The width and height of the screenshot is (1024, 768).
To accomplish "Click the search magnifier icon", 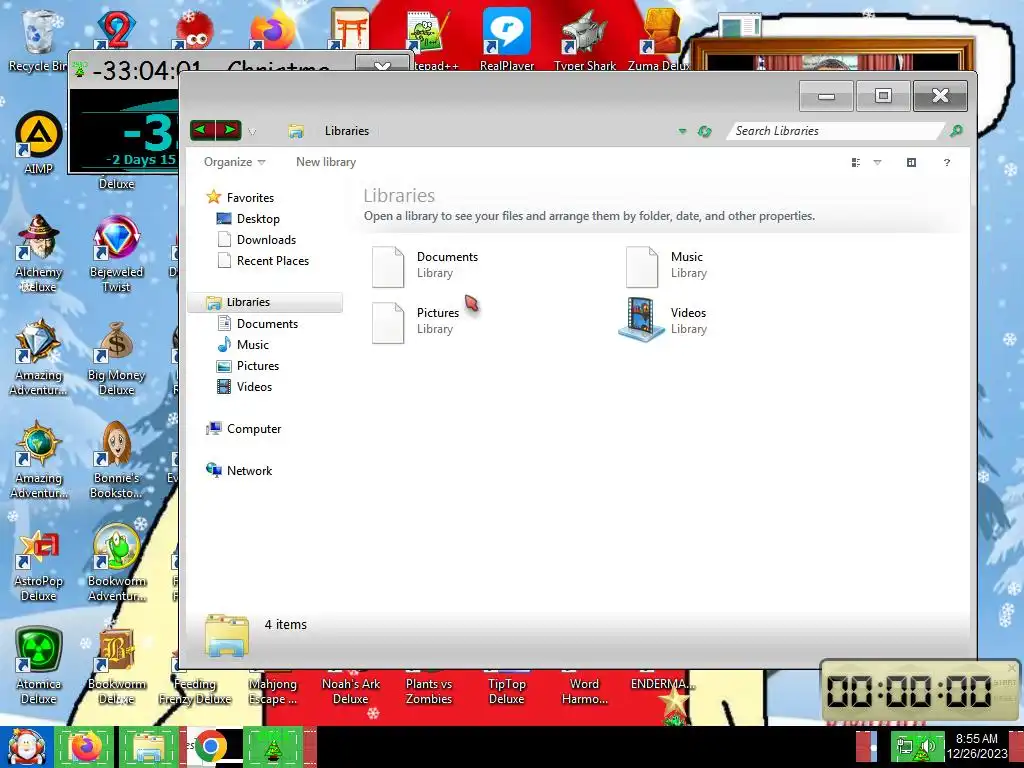I will pyautogui.click(x=956, y=131).
